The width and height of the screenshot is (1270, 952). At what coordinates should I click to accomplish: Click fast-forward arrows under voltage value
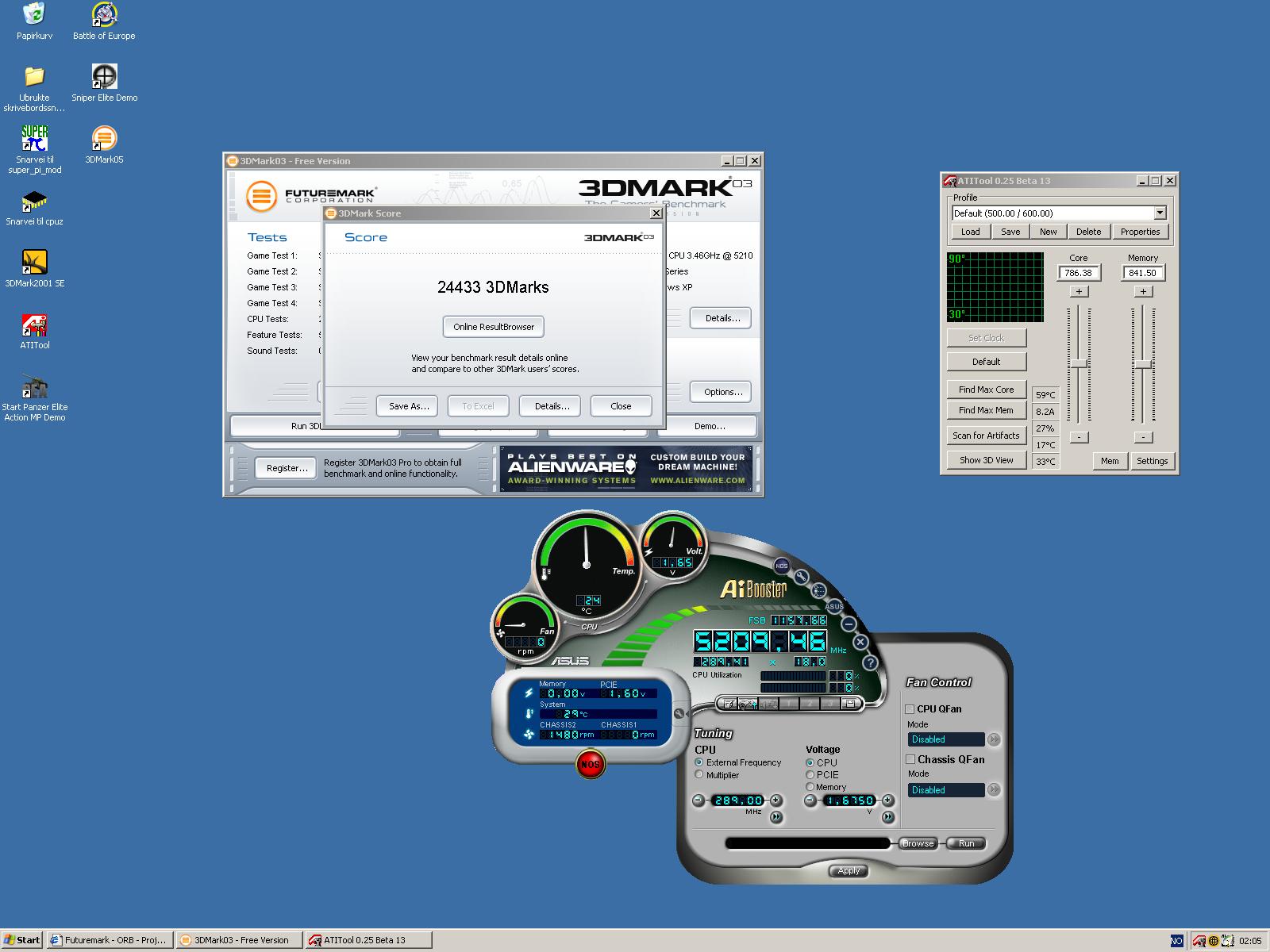pos(888,817)
